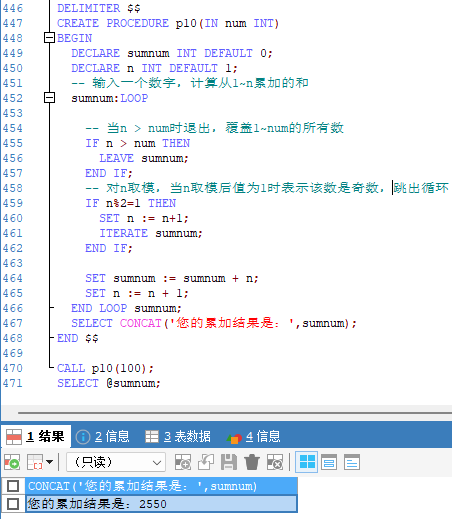Collapse the sumnum:LOOP fold marker
Screen dimensions: 452x519
pyautogui.click(x=49, y=98)
